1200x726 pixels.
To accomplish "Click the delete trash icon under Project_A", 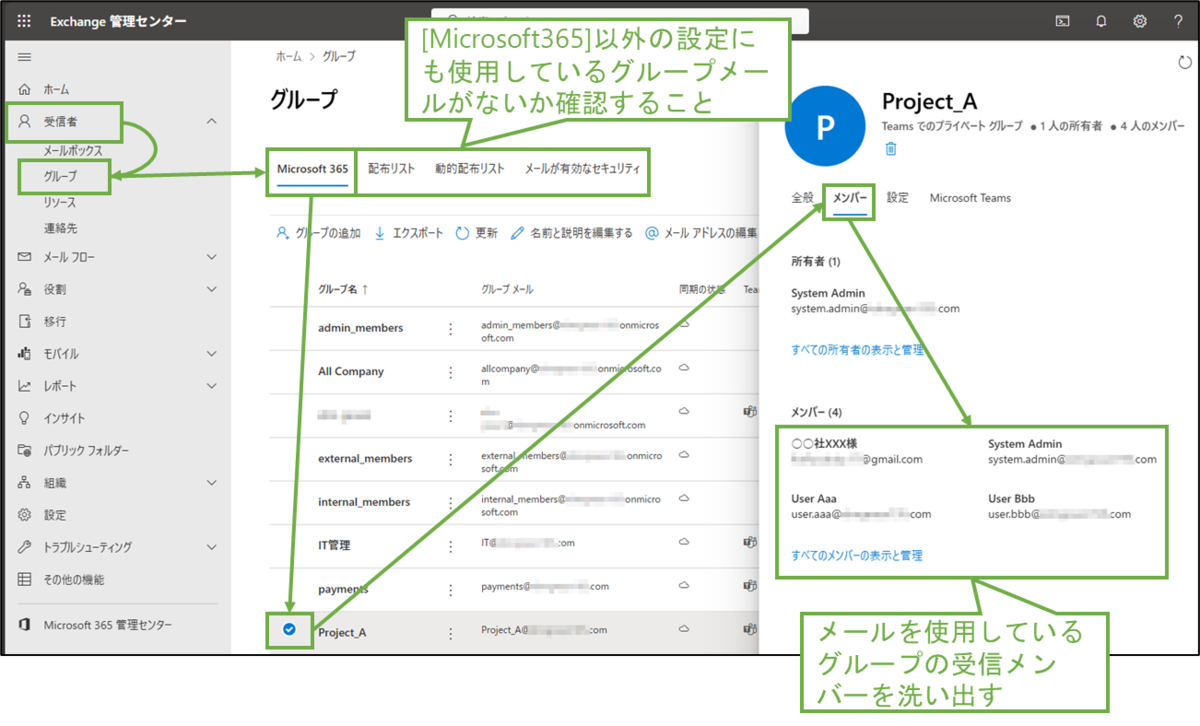I will coord(891,148).
